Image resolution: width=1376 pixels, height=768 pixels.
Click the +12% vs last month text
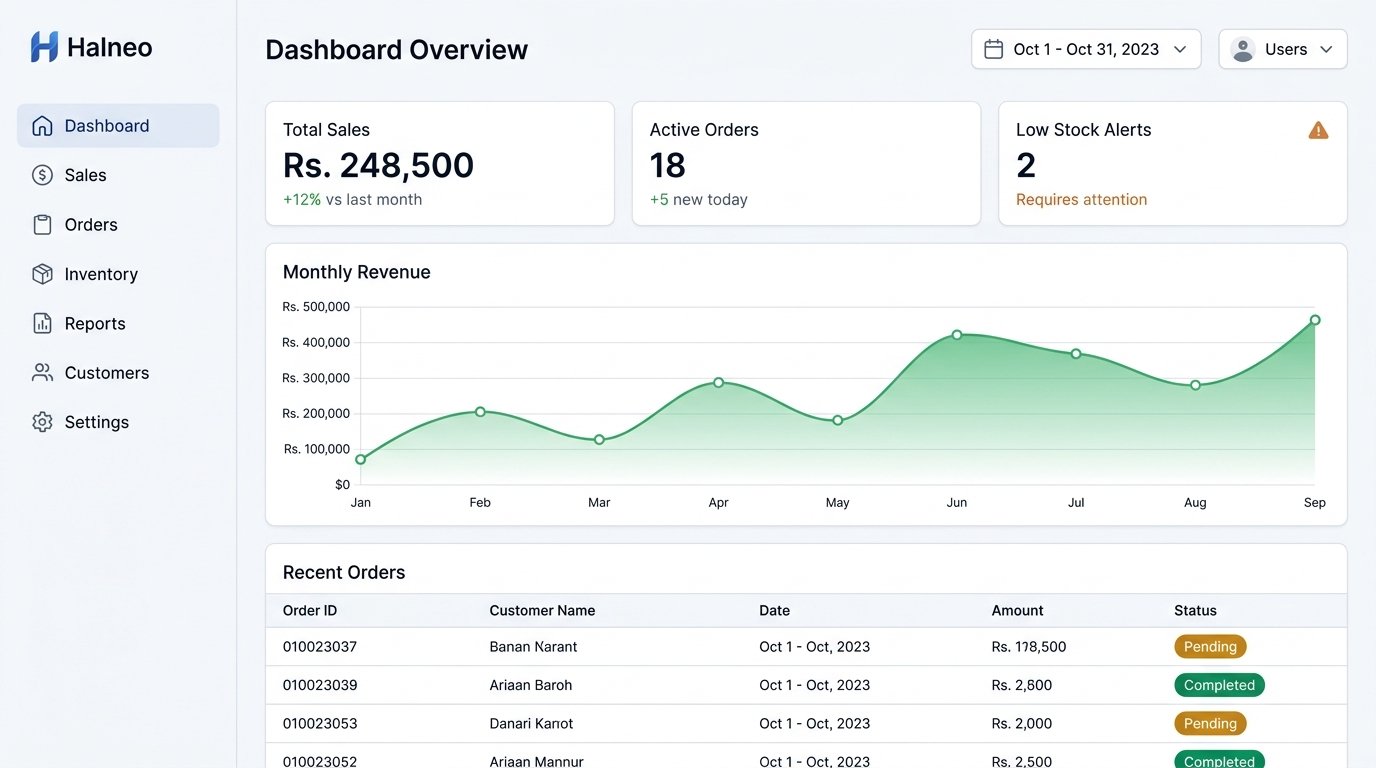[x=352, y=199]
